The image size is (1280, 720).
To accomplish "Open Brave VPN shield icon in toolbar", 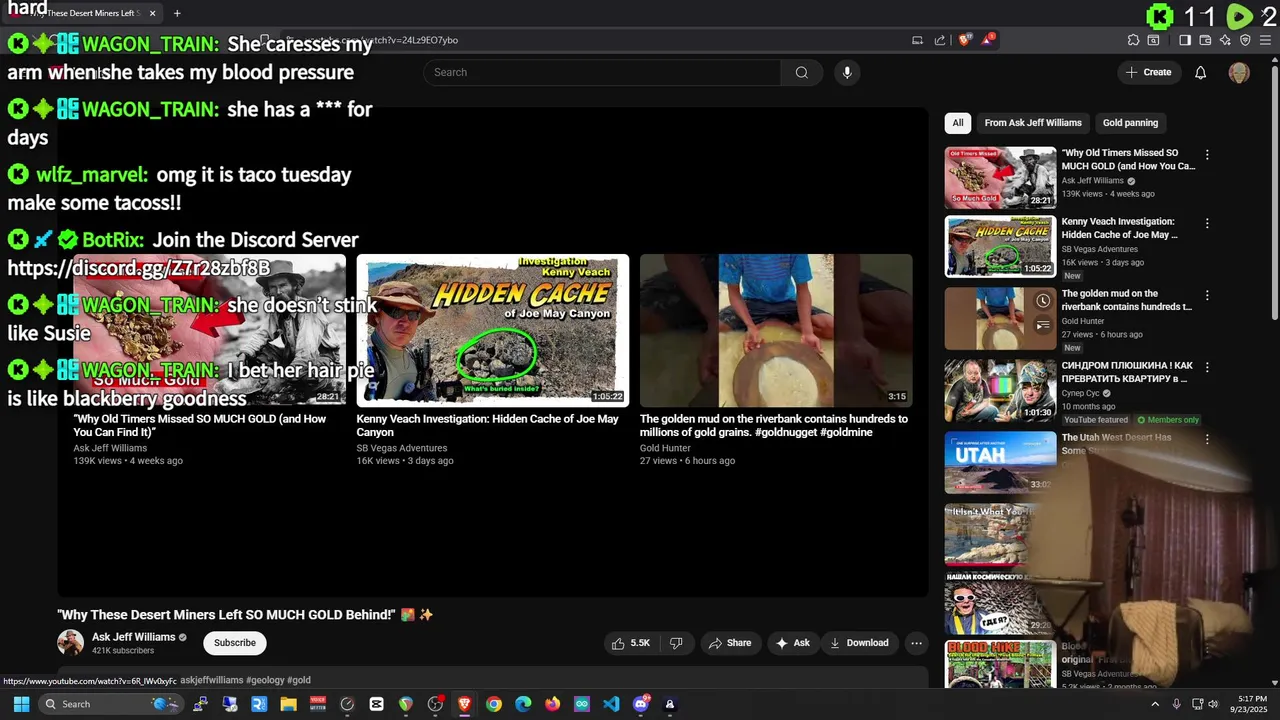I will tap(1245, 40).
